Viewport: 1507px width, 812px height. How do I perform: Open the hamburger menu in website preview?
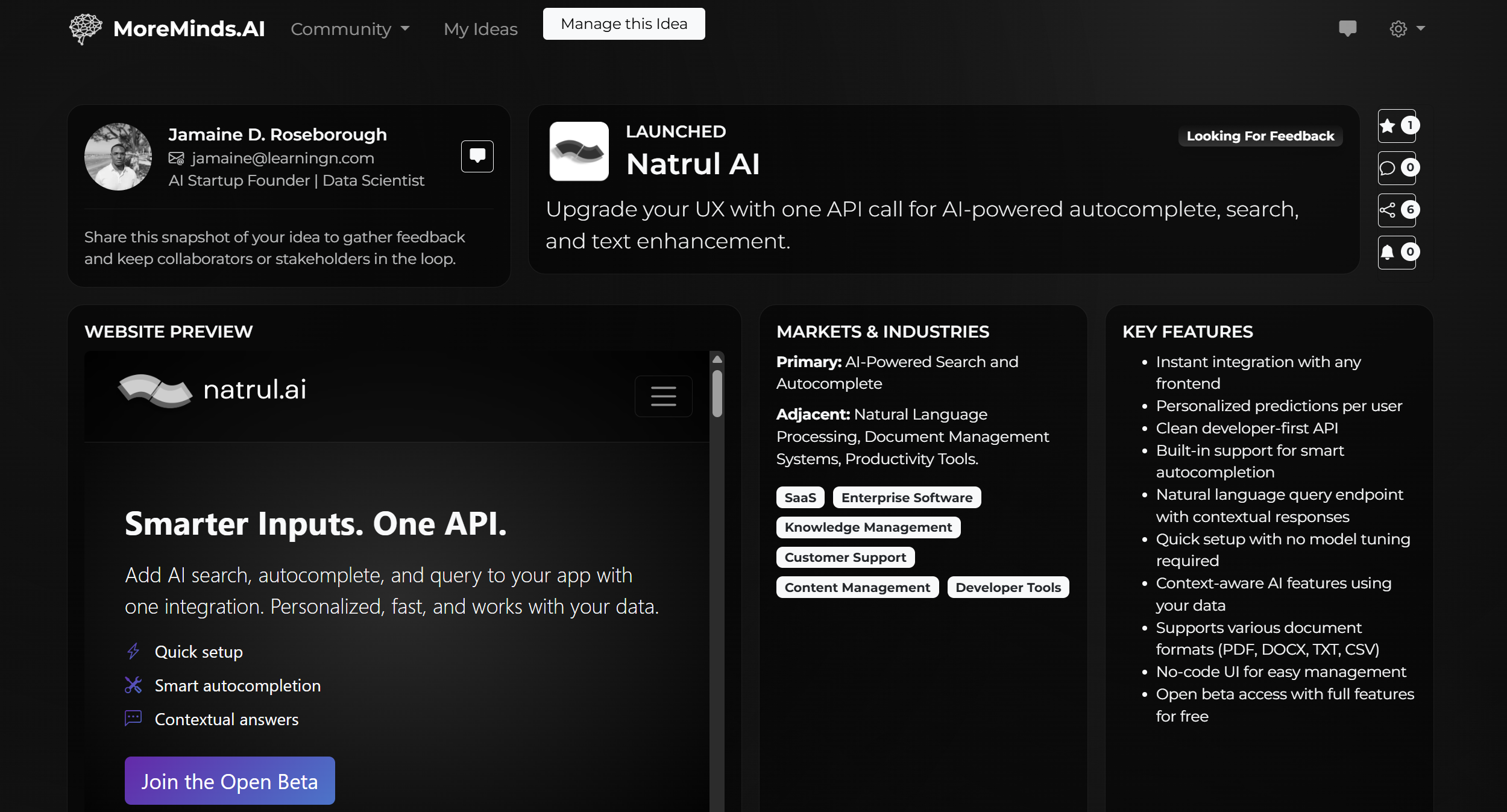pos(663,396)
